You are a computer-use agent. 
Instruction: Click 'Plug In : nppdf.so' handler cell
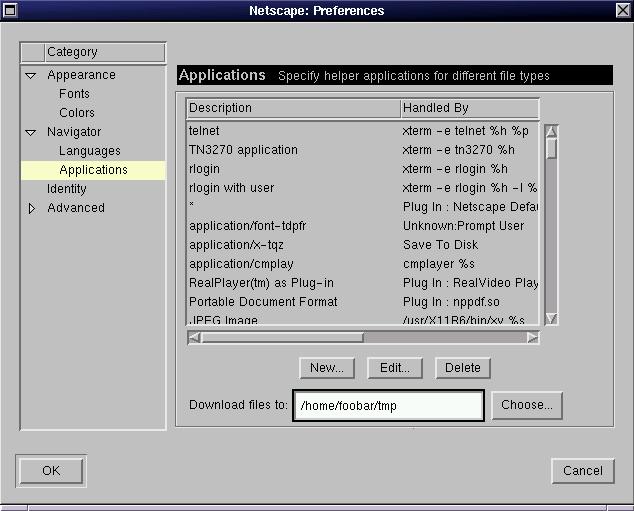click(x=451, y=302)
